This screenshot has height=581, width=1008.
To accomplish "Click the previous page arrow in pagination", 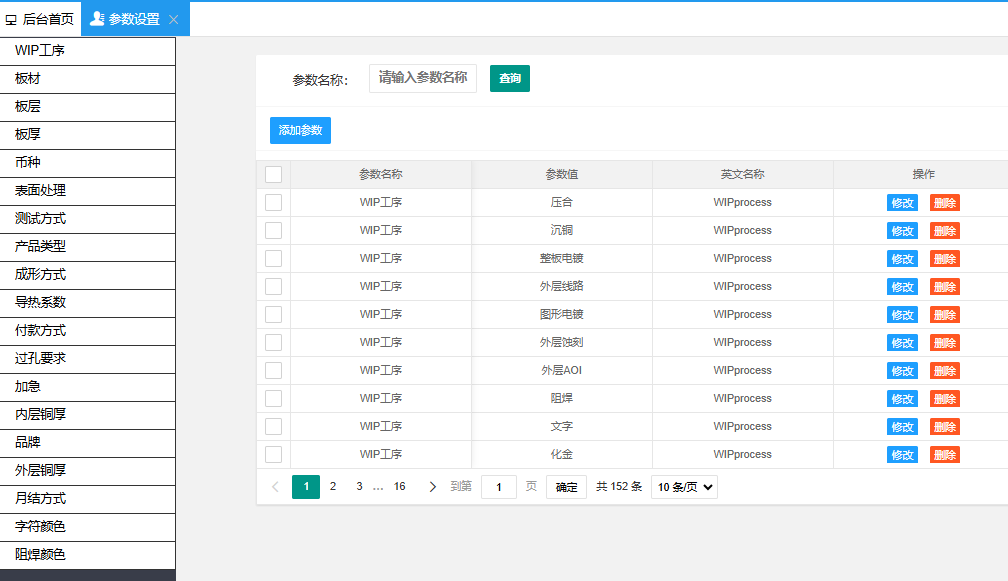I will tap(275, 486).
